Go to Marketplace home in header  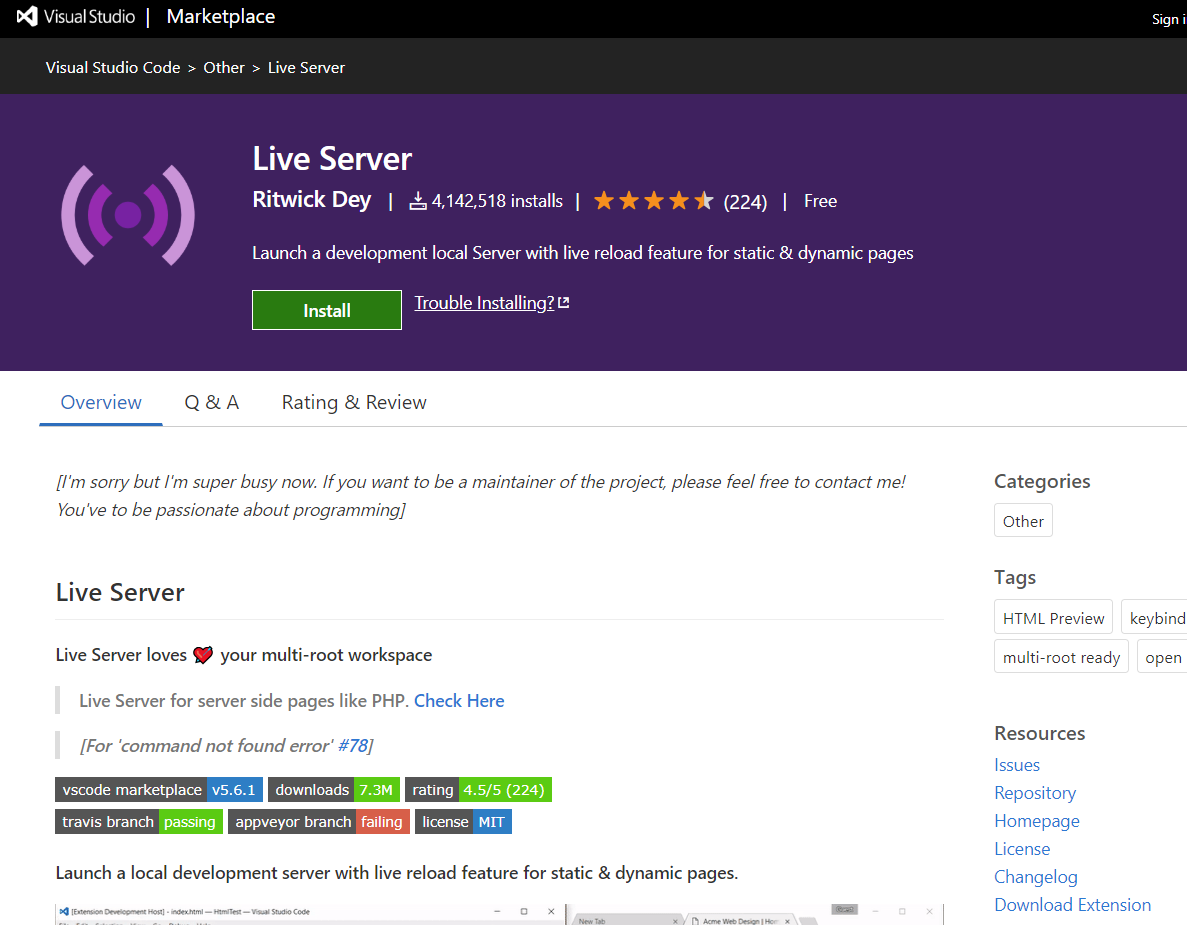tap(221, 17)
